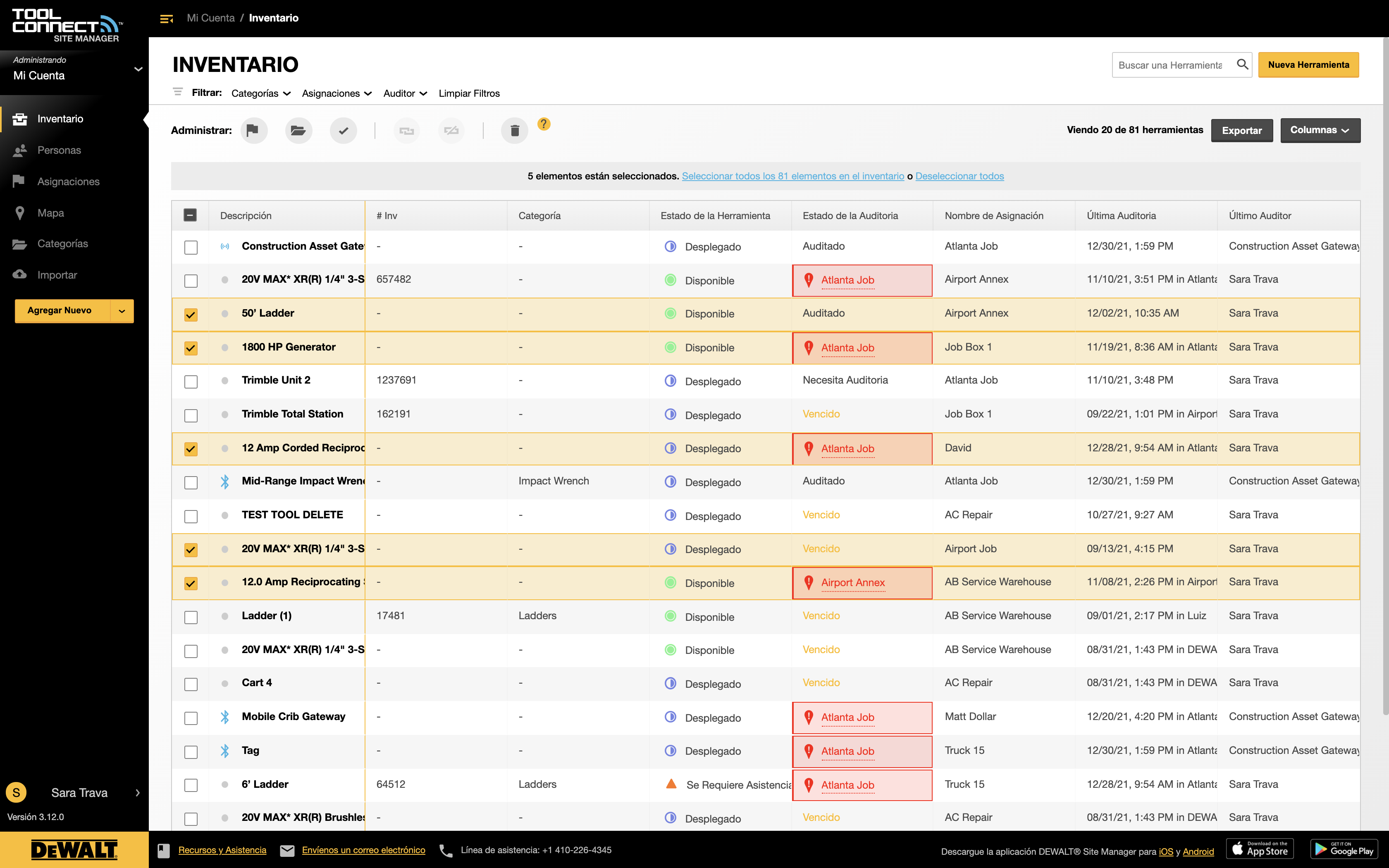1389x868 pixels.
Task: Click the DEWALT logo
Action: click(74, 850)
